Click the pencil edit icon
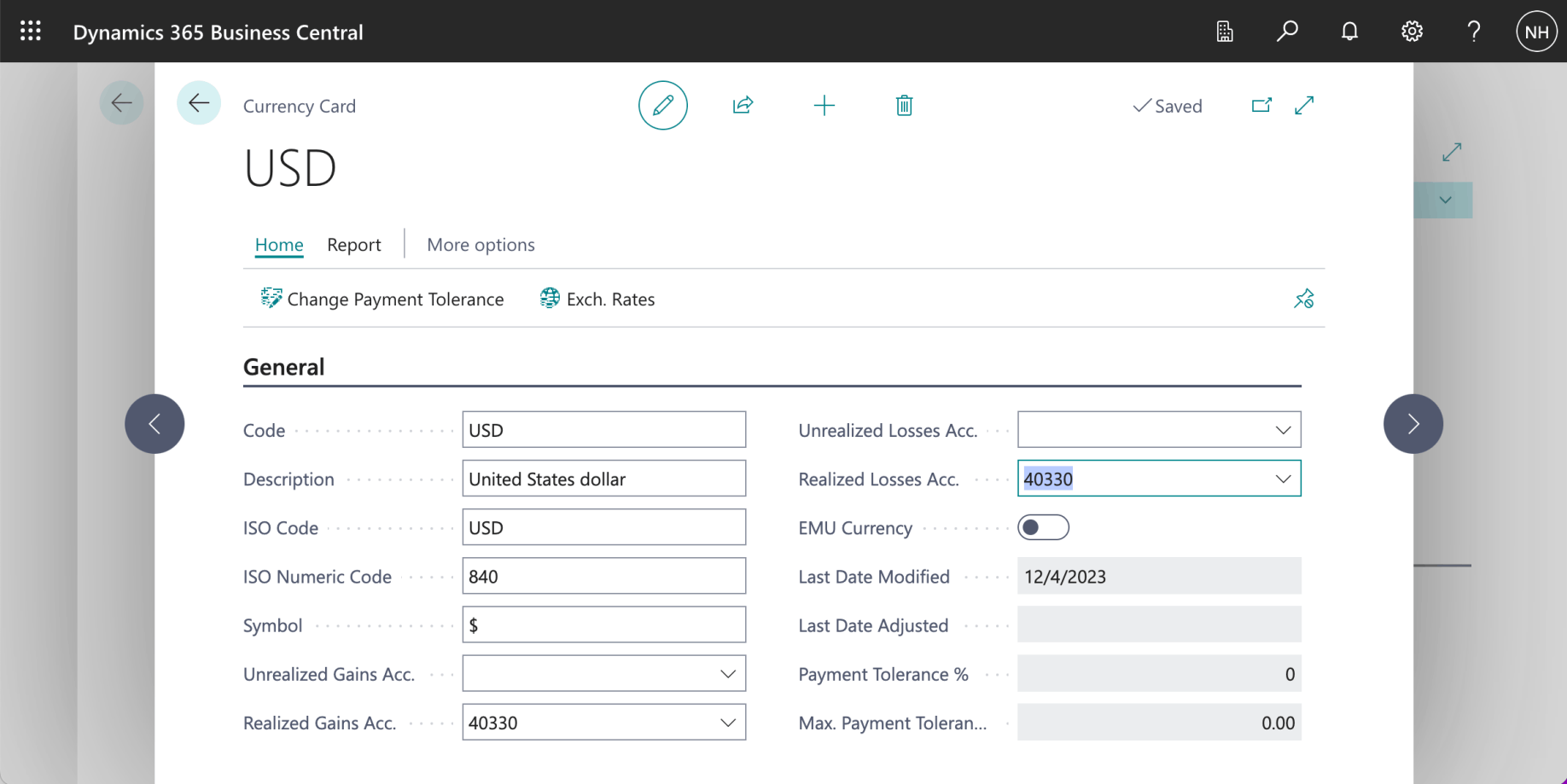This screenshot has width=1567, height=784. [662, 106]
